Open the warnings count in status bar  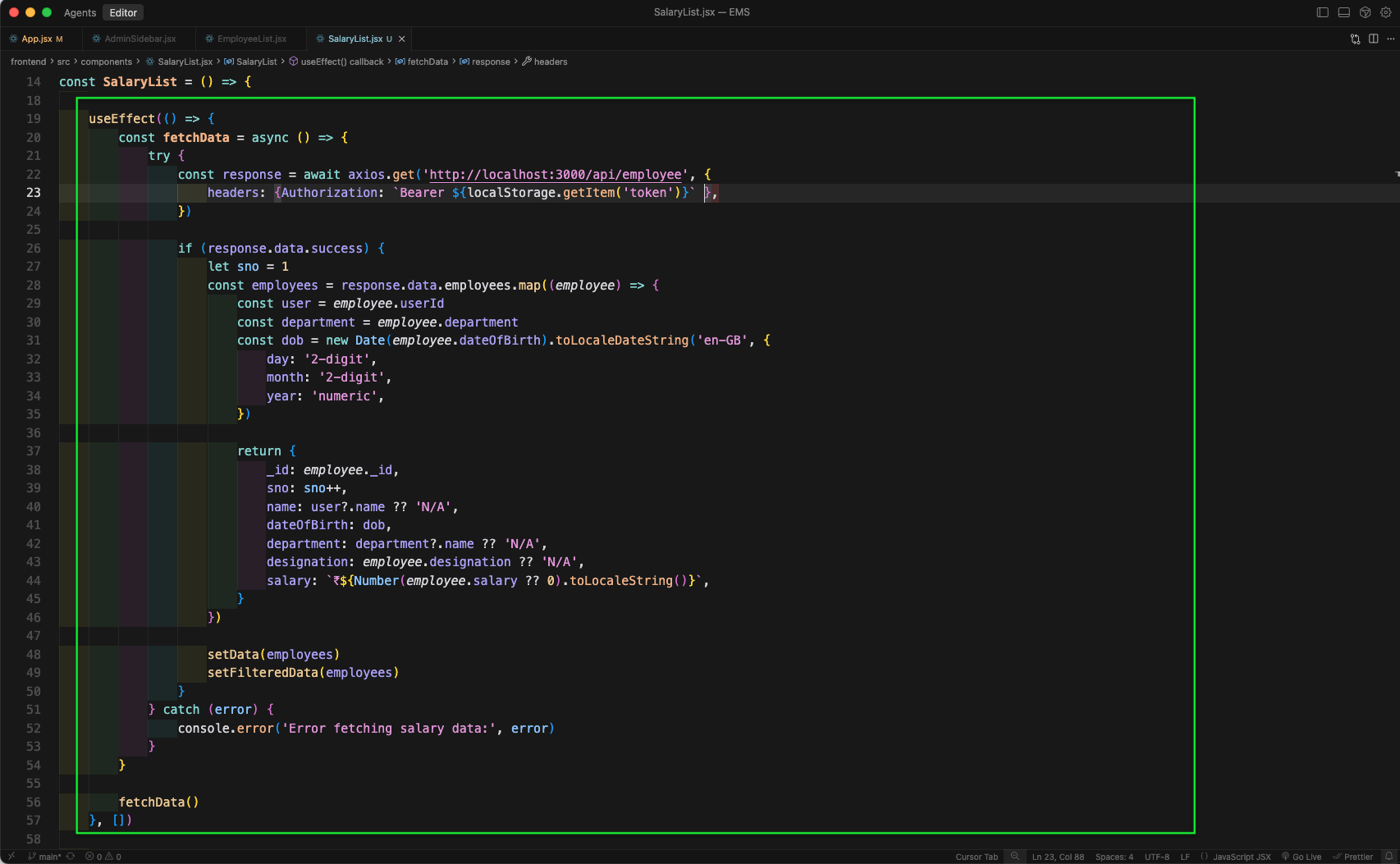point(113,857)
